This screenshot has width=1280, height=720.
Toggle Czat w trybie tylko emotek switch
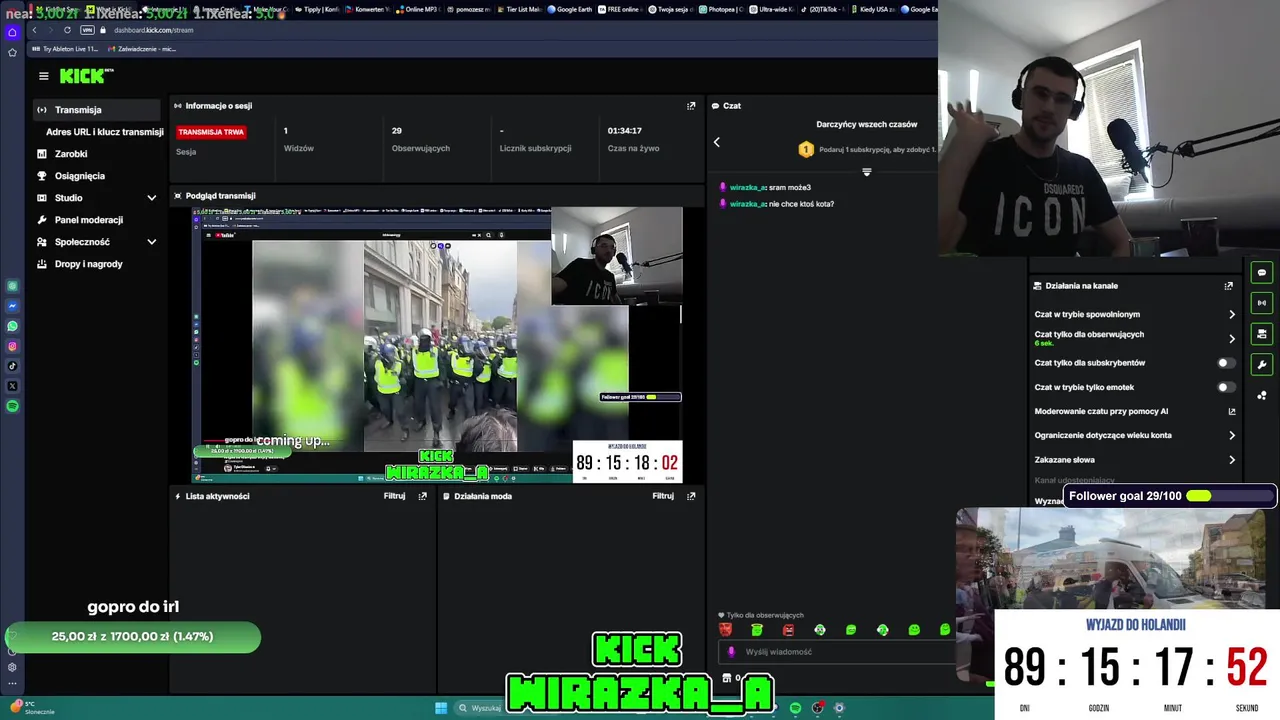pyautogui.click(x=1225, y=387)
